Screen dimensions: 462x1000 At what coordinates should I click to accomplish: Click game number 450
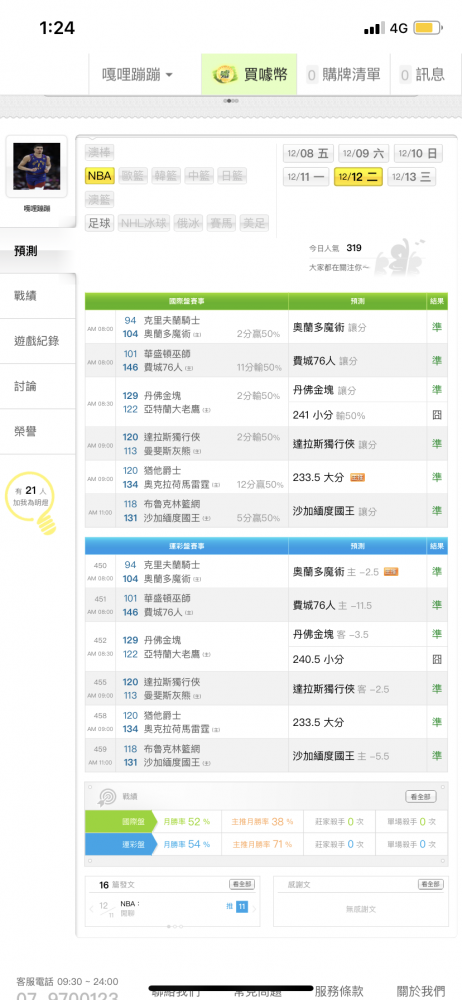pos(100,565)
